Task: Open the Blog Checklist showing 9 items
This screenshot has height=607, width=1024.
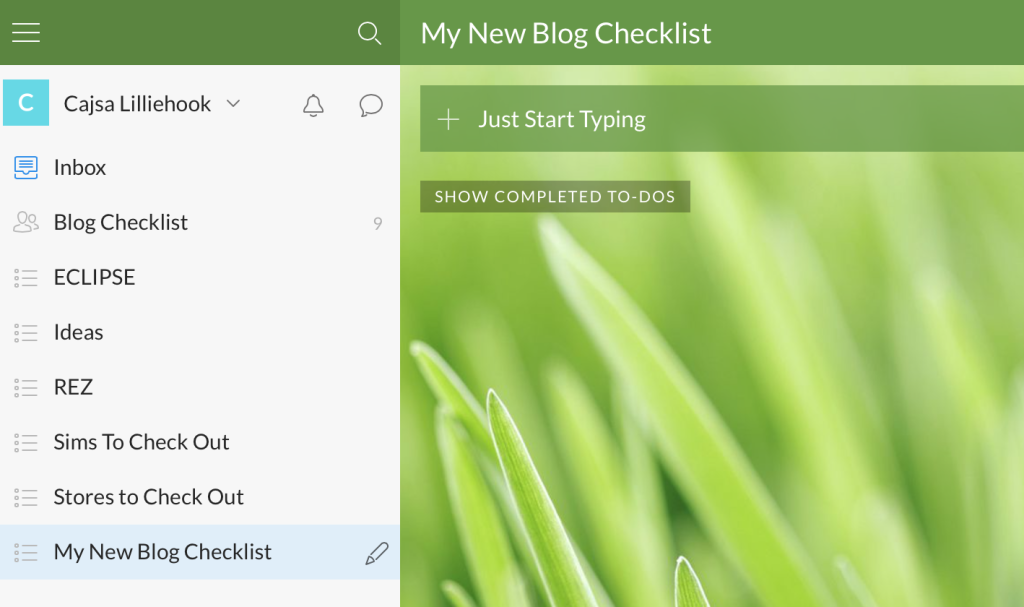Action: pyautogui.click(x=120, y=222)
